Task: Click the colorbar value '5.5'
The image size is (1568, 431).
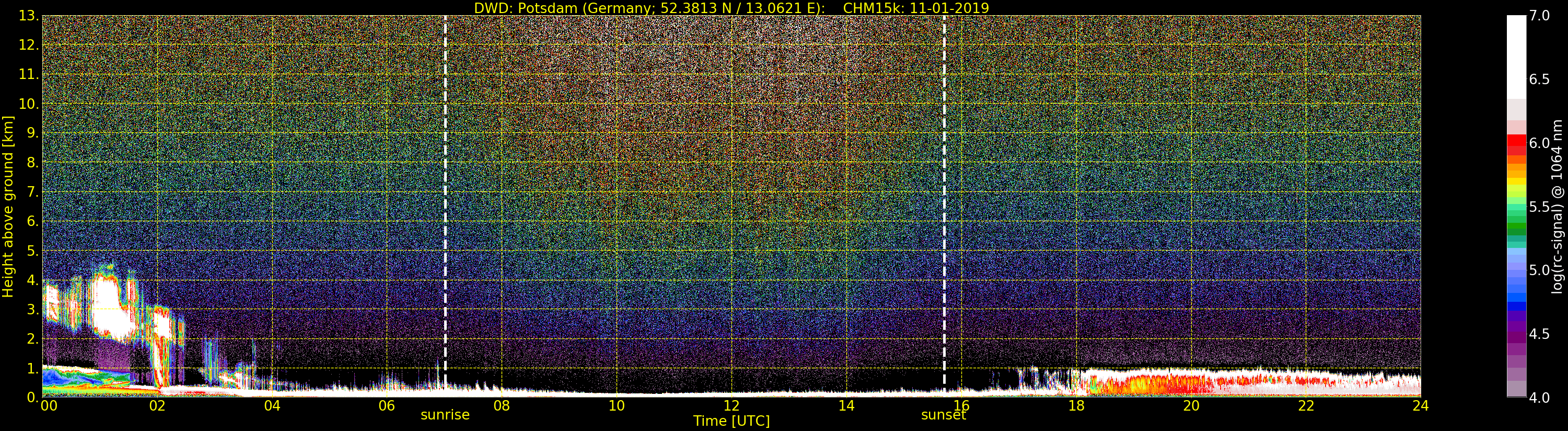Action: point(1539,207)
